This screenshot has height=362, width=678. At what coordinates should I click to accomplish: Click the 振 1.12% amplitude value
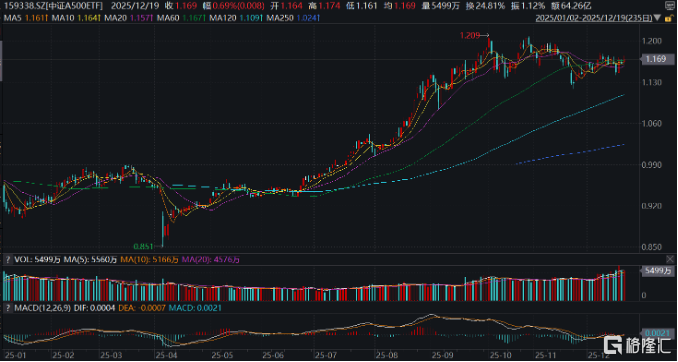click(527, 6)
